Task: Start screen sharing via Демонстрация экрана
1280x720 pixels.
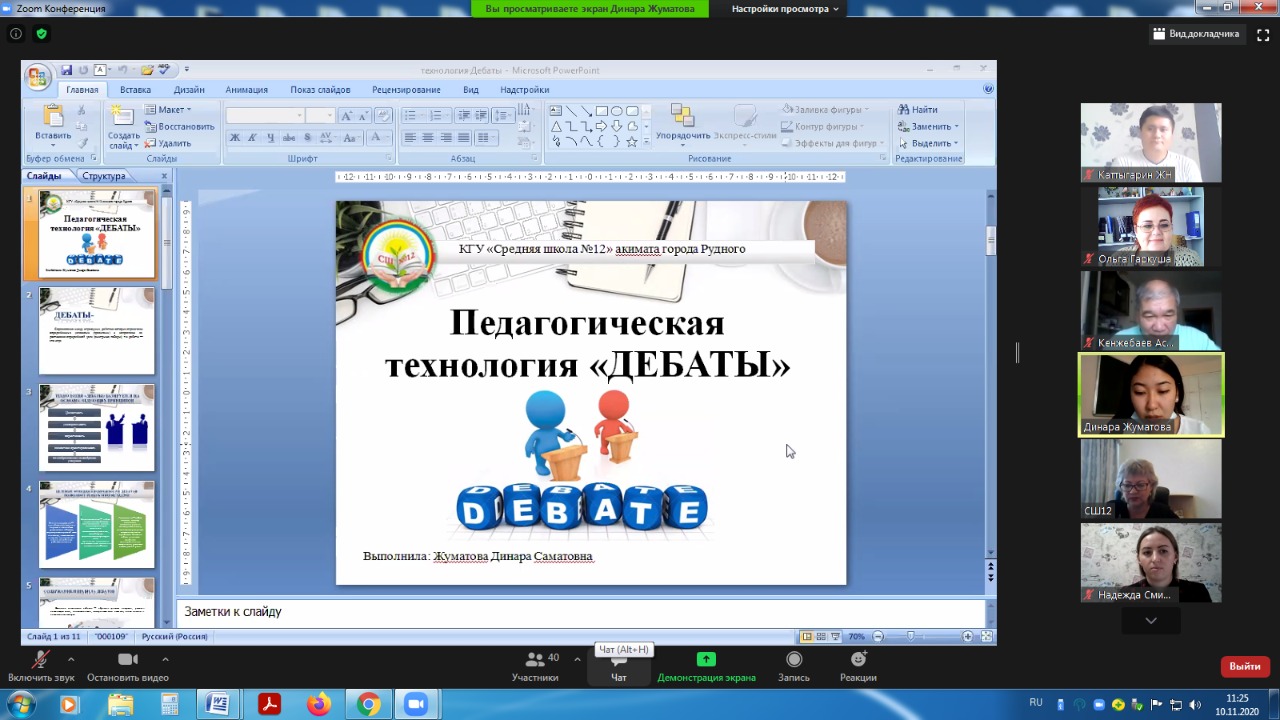Action: point(706,665)
